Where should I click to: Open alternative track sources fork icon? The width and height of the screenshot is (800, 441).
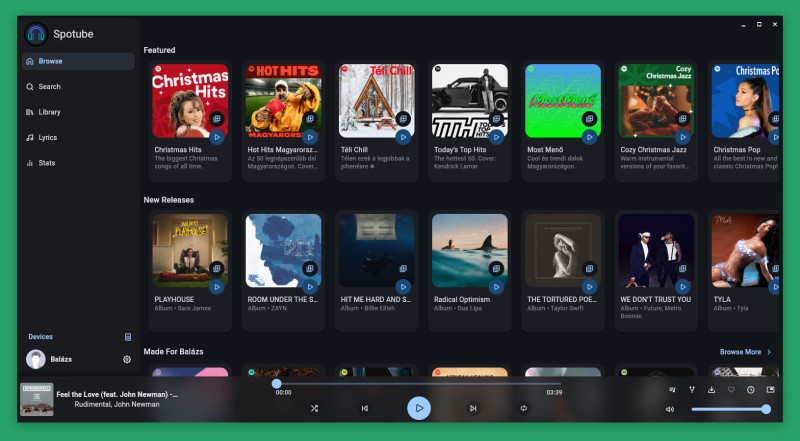point(692,390)
